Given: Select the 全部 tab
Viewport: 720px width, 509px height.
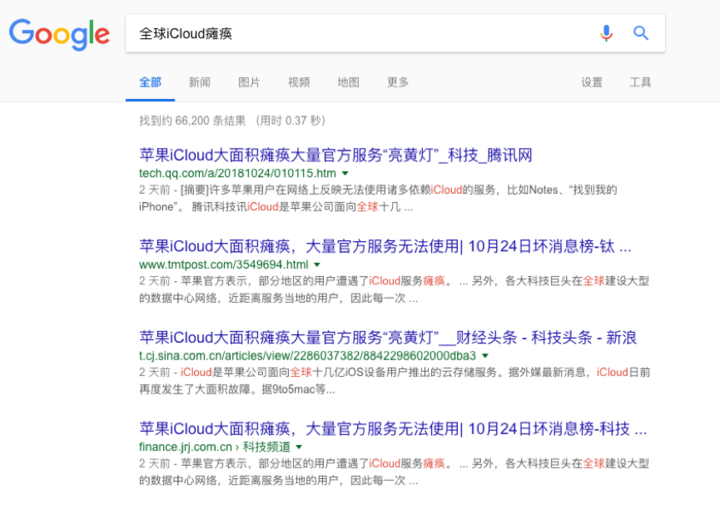Looking at the screenshot, I should (x=150, y=83).
